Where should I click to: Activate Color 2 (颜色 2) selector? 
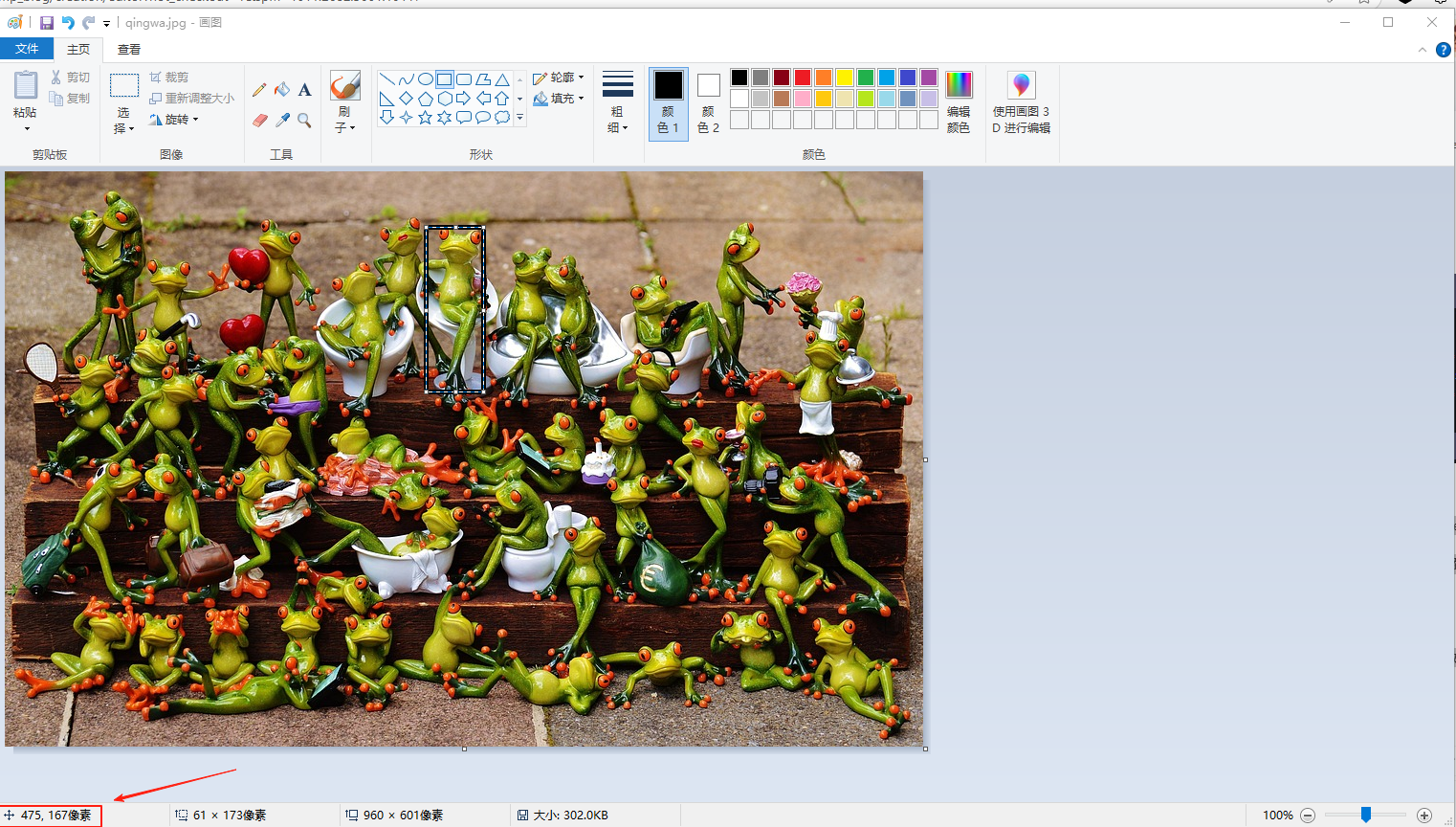(708, 103)
